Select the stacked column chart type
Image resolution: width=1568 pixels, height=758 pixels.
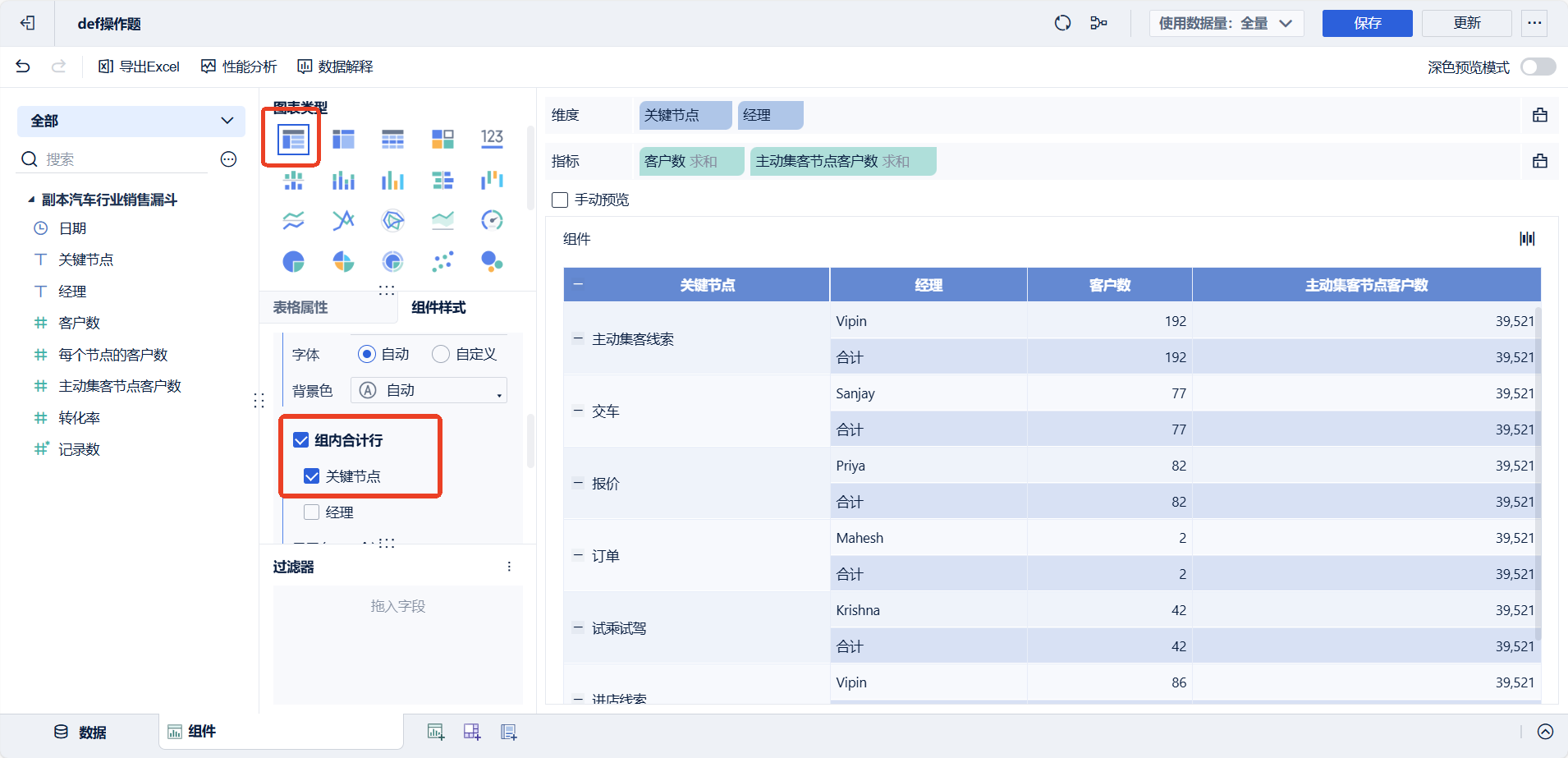tap(343, 180)
